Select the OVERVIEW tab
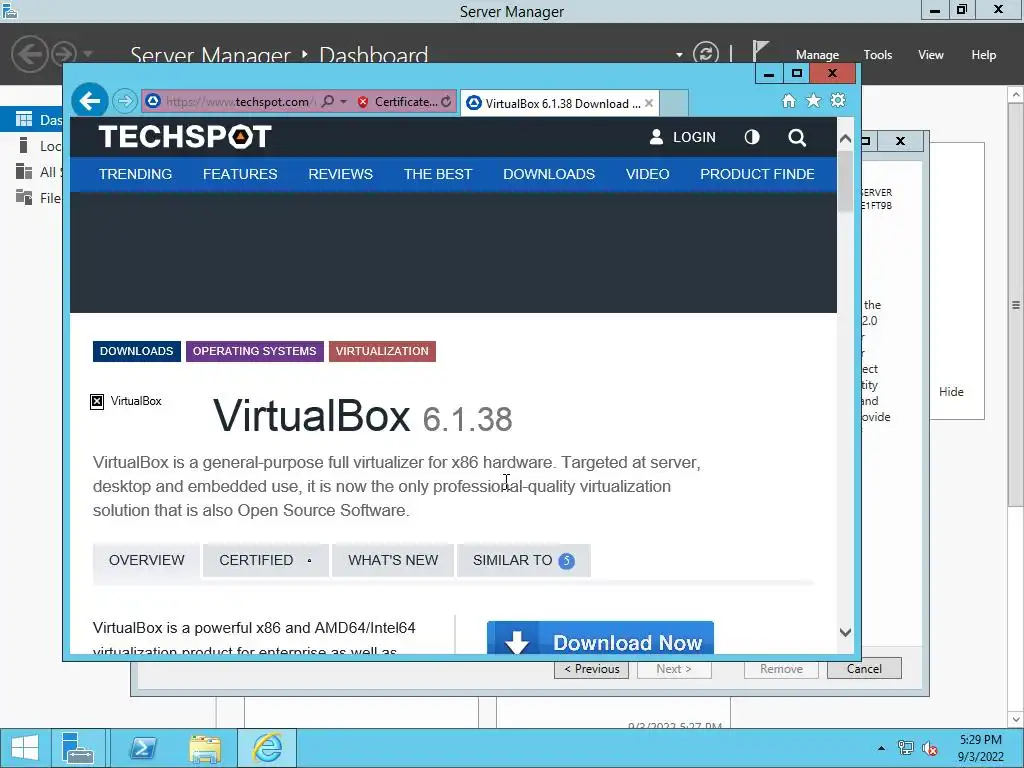This screenshot has height=768, width=1024. (146, 560)
